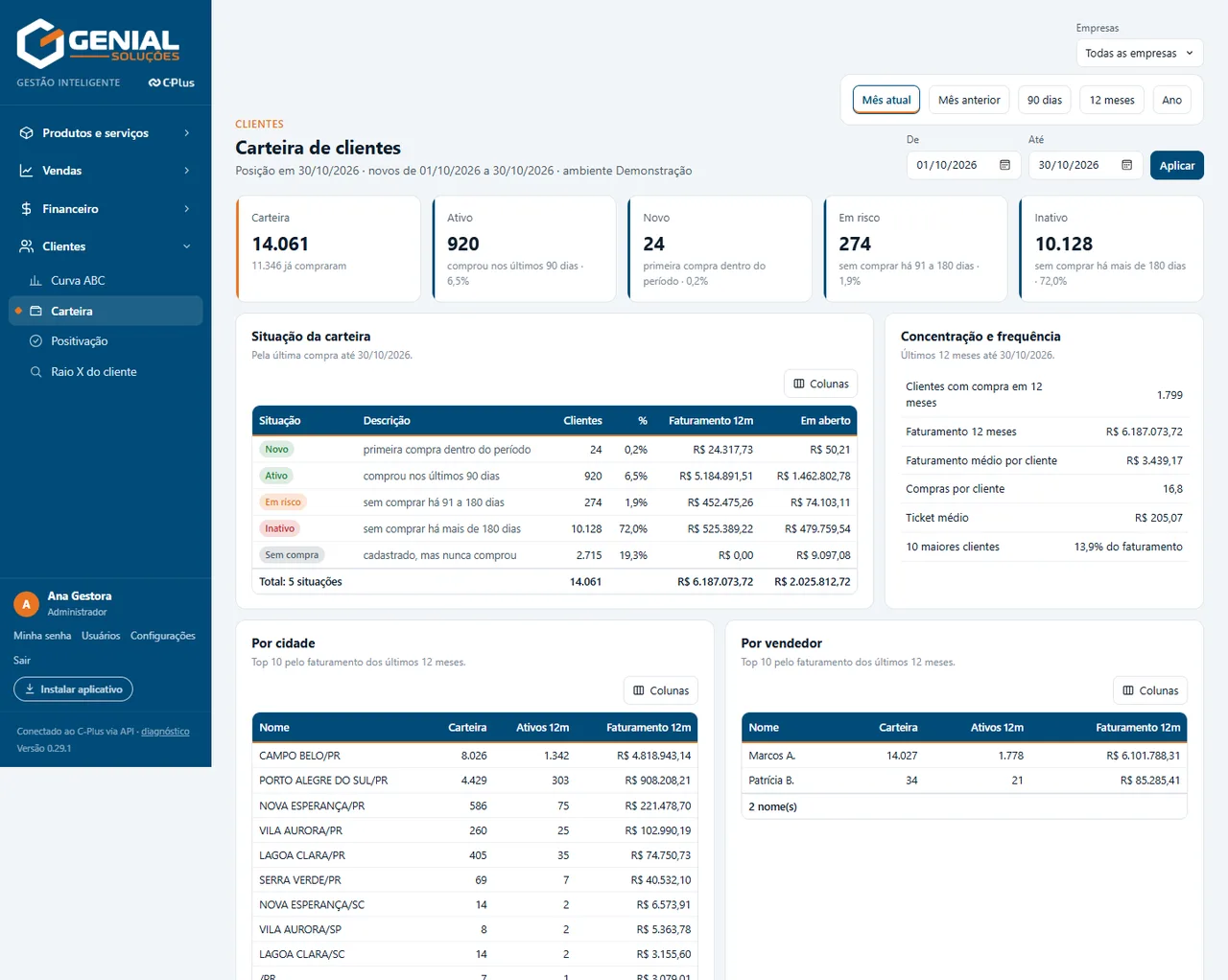
Task: Select the 12 meses period option
Action: coord(1112,100)
